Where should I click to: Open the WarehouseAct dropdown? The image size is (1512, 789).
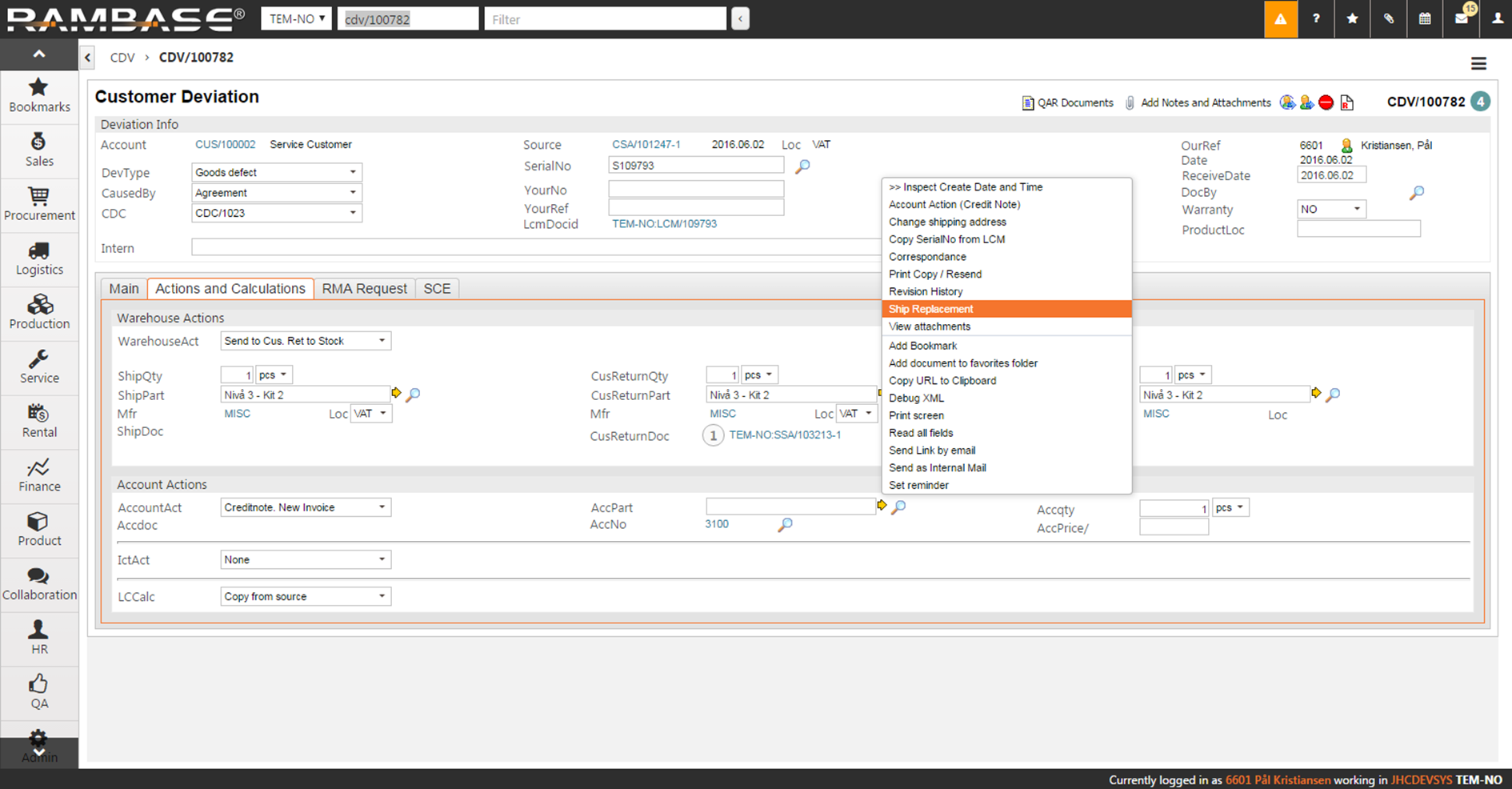point(306,341)
